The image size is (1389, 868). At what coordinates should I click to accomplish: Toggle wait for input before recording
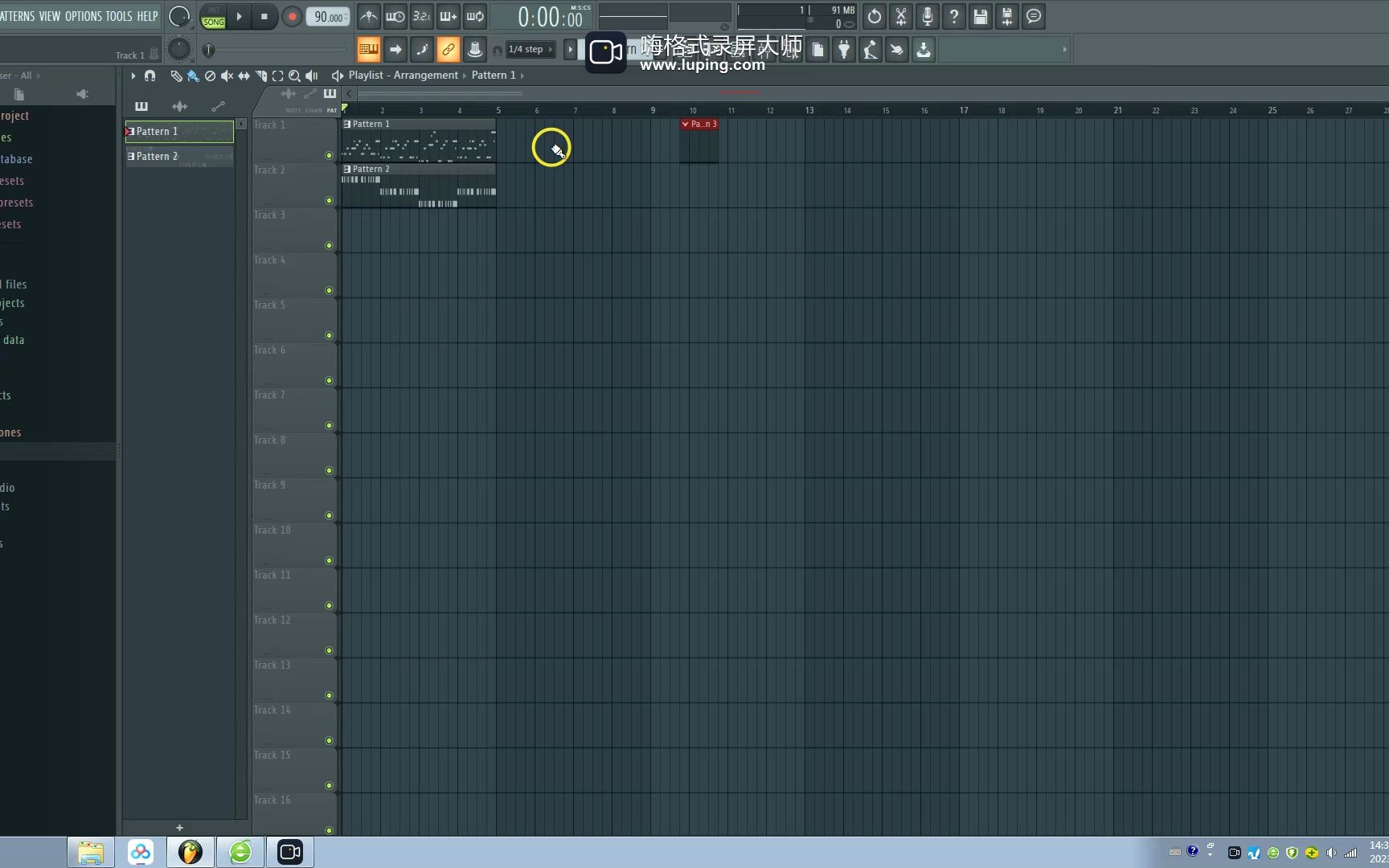pos(395,16)
